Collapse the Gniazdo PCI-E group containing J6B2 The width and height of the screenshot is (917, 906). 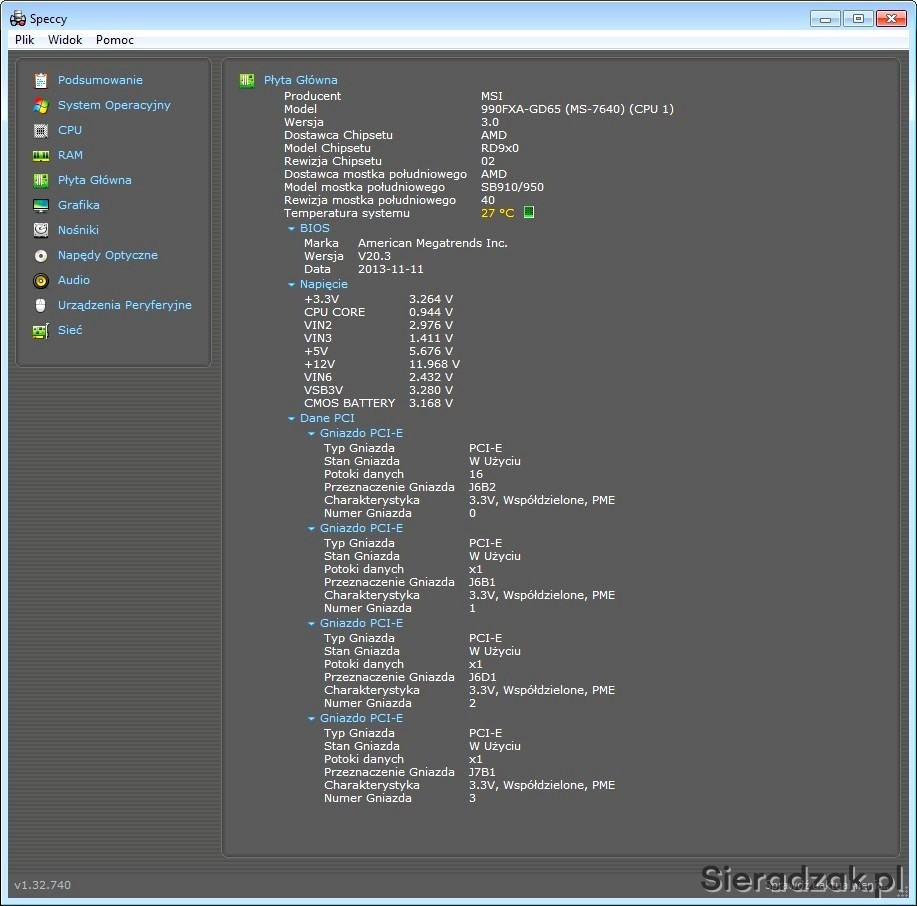pyautogui.click(x=311, y=433)
